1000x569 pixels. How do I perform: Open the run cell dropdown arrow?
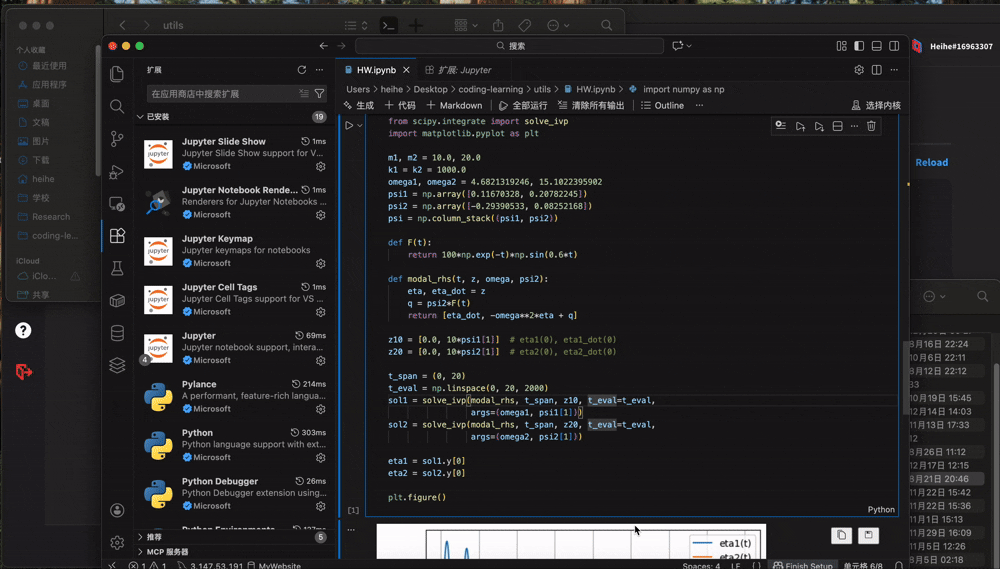click(360, 126)
